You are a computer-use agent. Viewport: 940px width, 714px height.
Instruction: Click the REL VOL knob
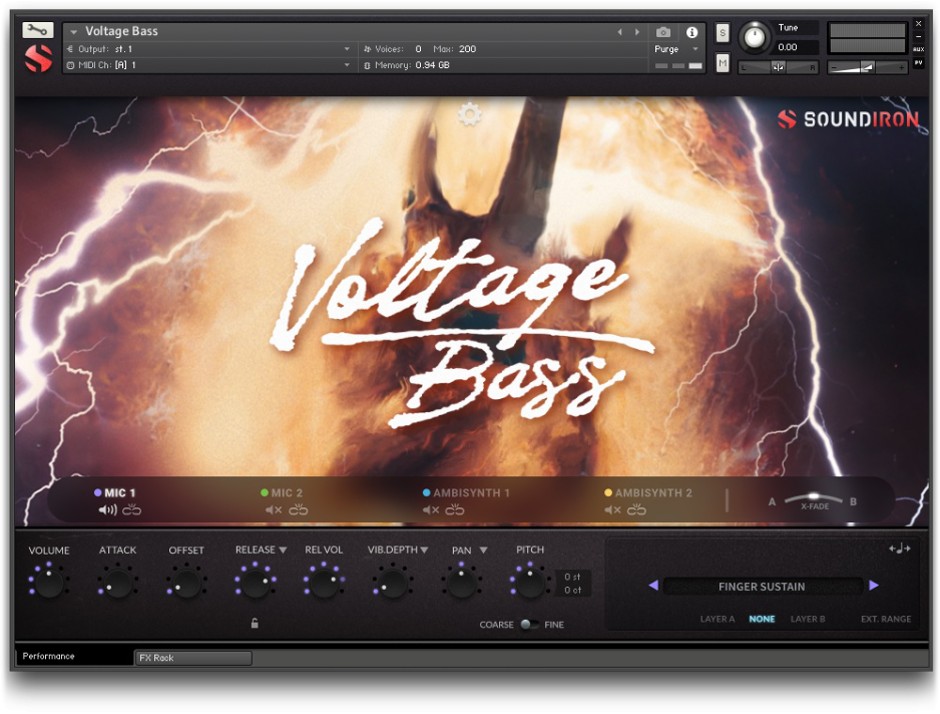click(x=324, y=582)
